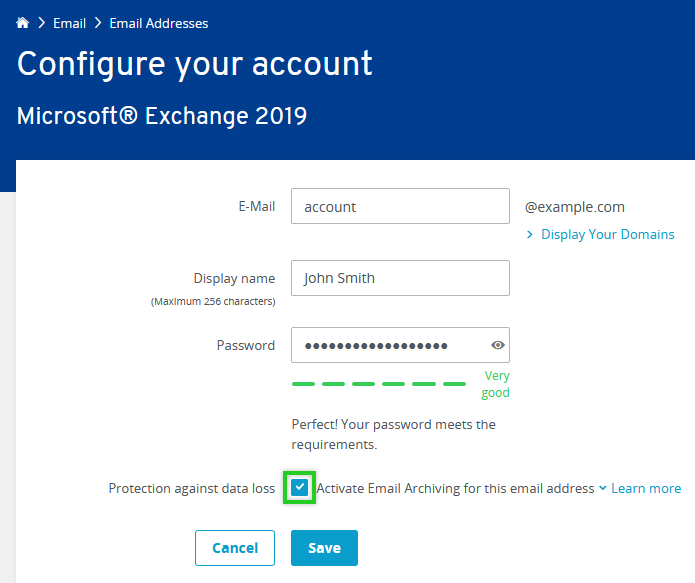Image resolution: width=695 pixels, height=583 pixels.
Task: Show password using the eye icon
Action: point(498,345)
